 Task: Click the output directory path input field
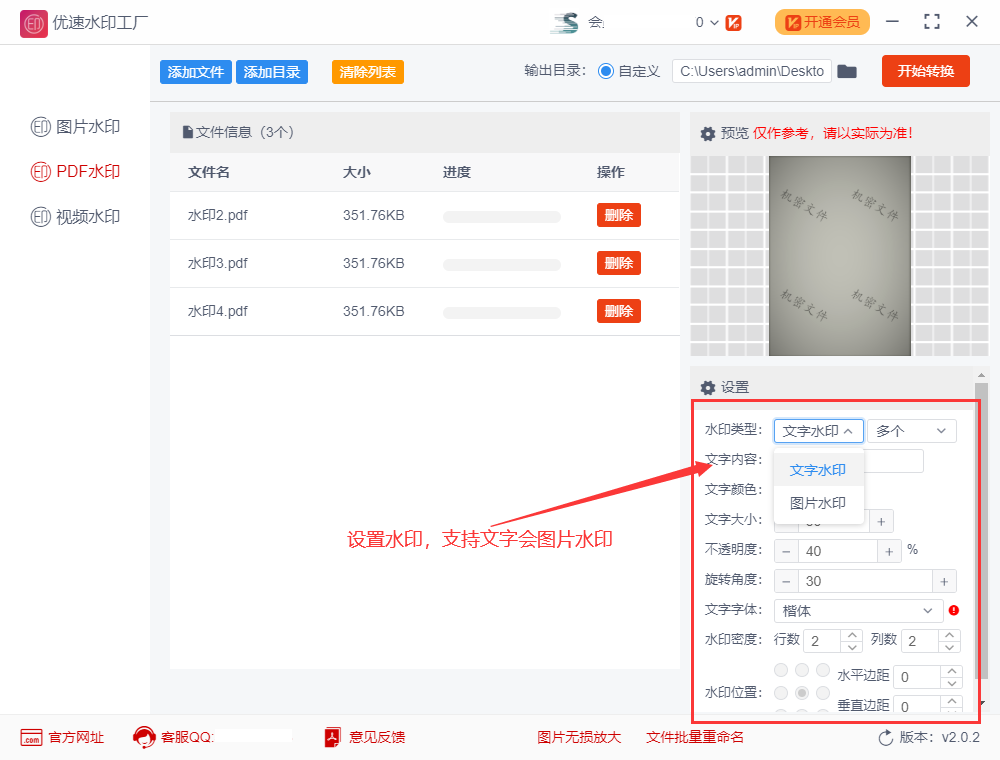pos(751,71)
